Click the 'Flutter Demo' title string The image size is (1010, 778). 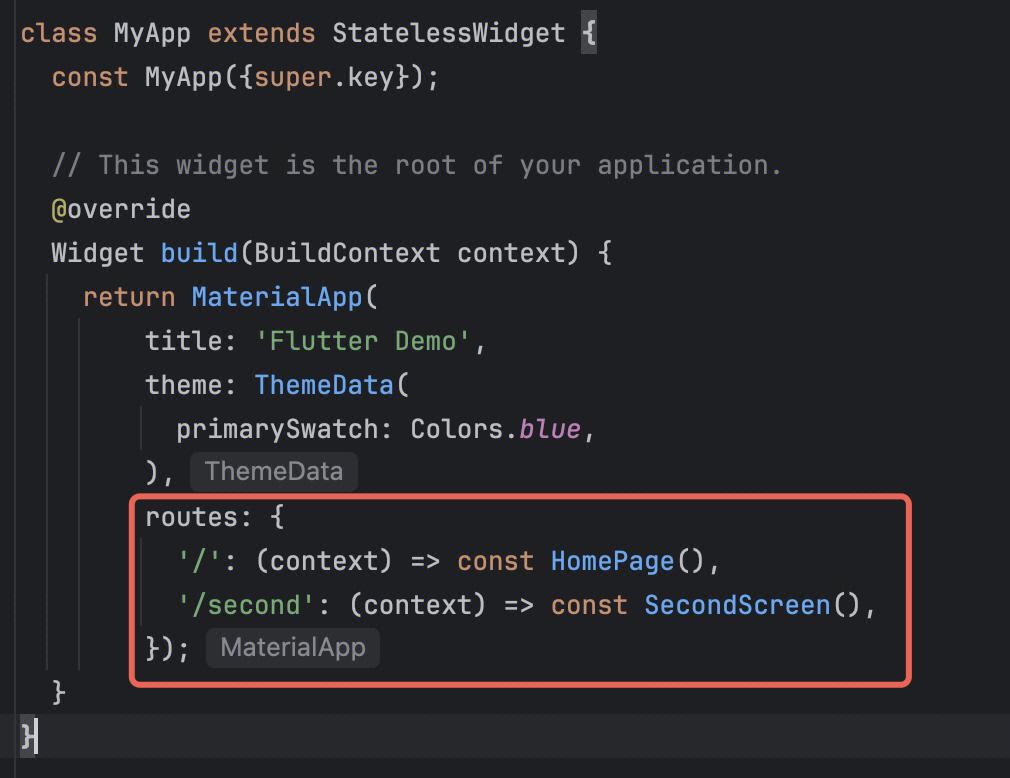[363, 341]
